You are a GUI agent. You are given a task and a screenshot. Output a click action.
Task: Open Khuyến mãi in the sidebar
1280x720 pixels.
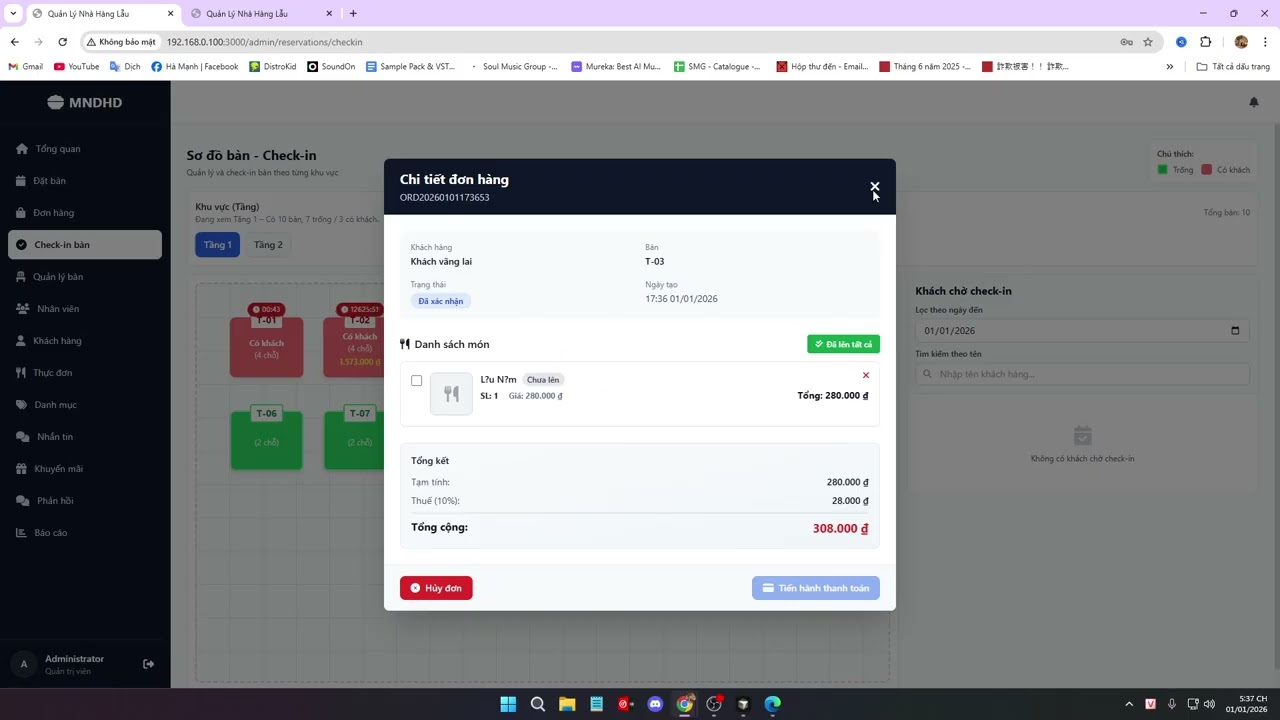[x=85, y=469]
